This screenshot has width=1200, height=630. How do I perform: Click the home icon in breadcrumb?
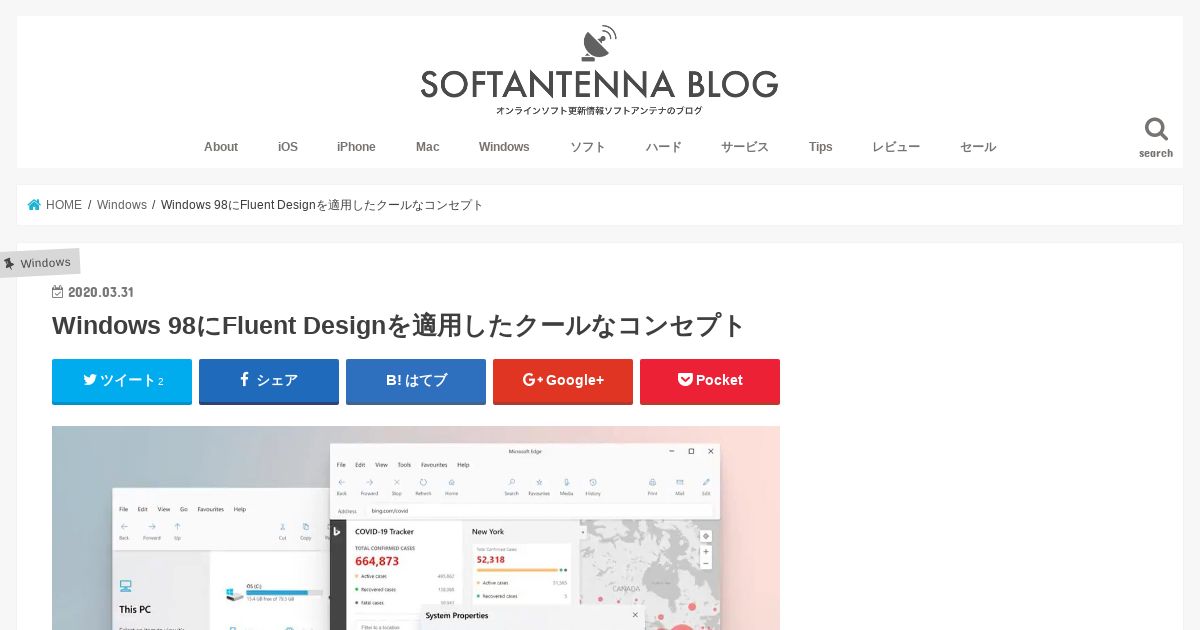click(x=34, y=205)
